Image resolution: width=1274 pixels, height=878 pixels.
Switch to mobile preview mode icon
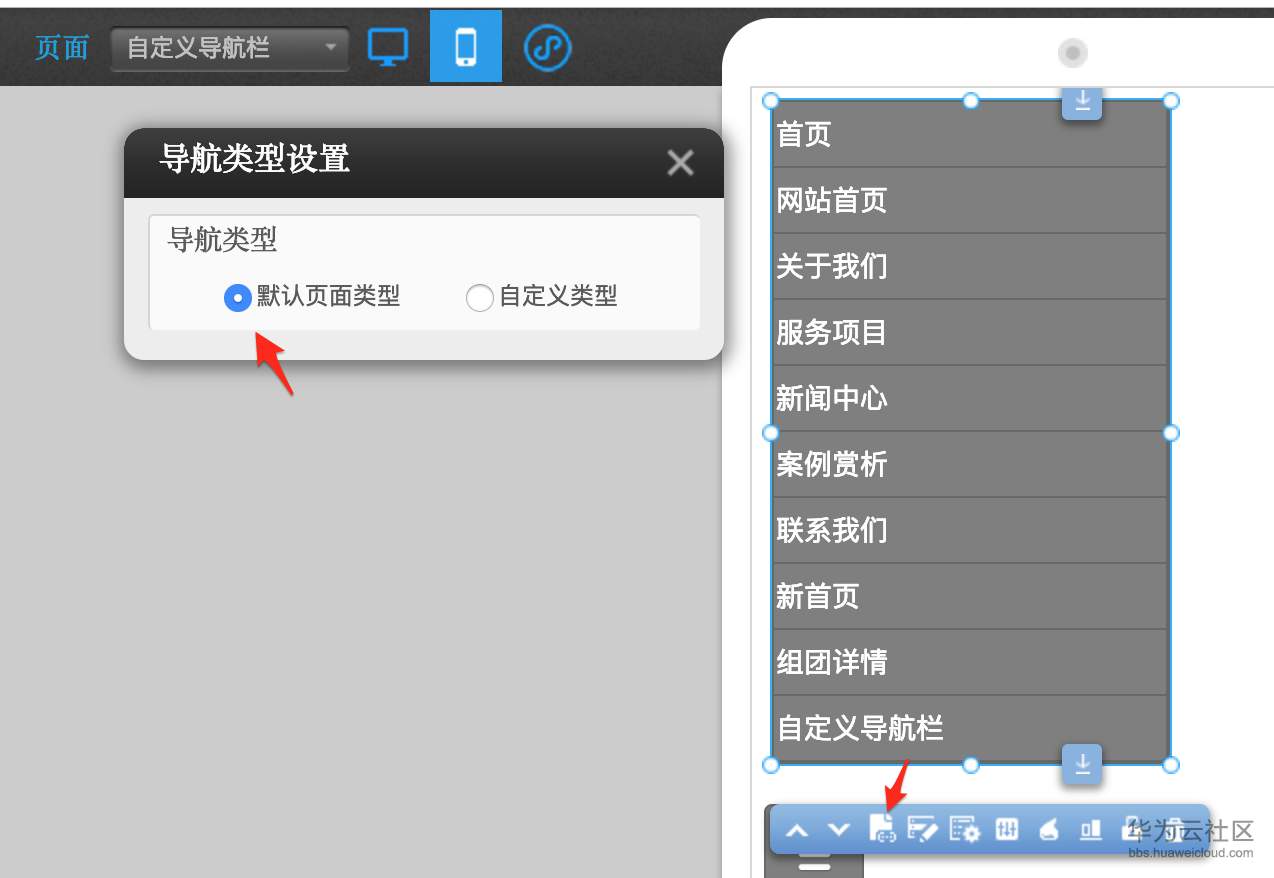coord(465,46)
